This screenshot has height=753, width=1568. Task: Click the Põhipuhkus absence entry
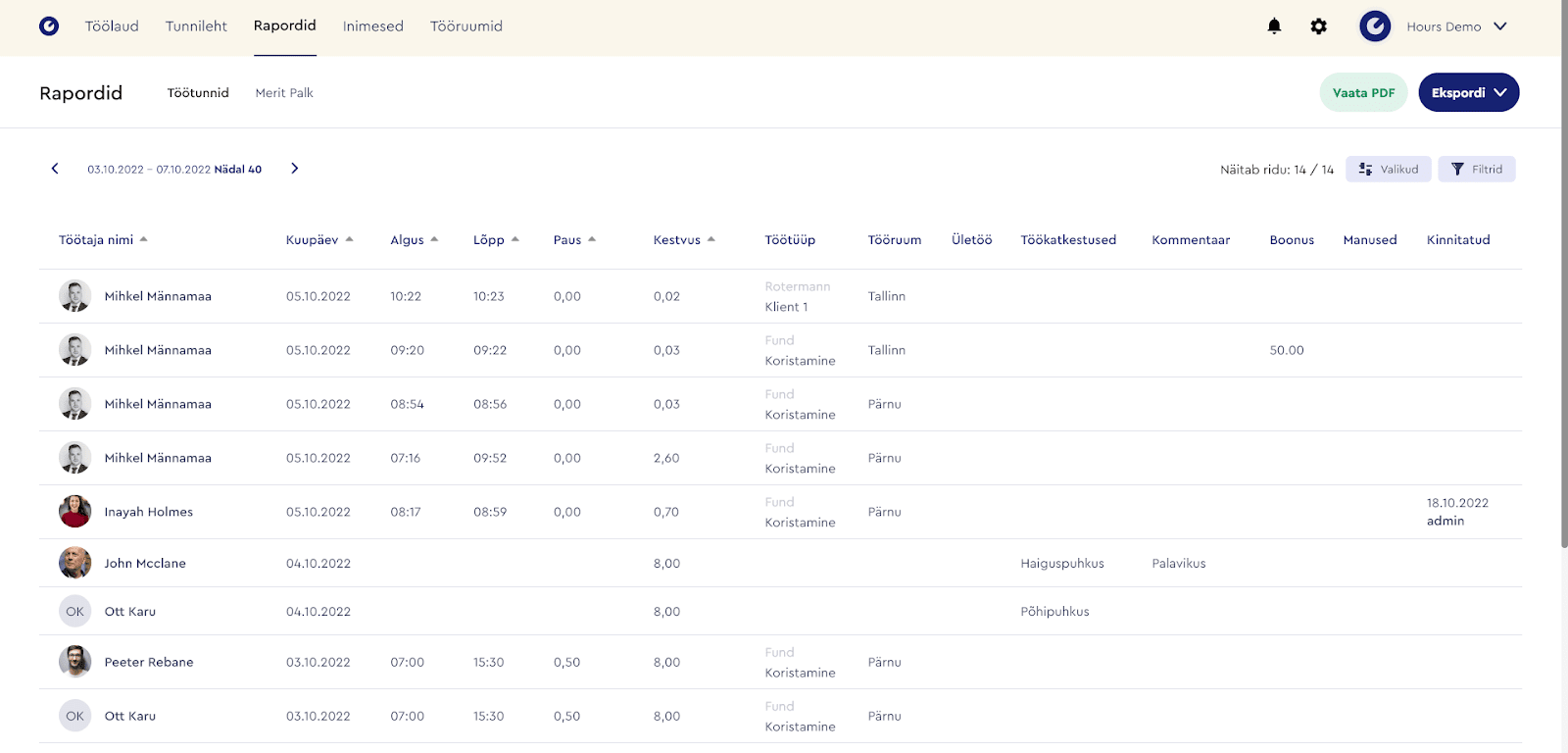tap(1054, 611)
